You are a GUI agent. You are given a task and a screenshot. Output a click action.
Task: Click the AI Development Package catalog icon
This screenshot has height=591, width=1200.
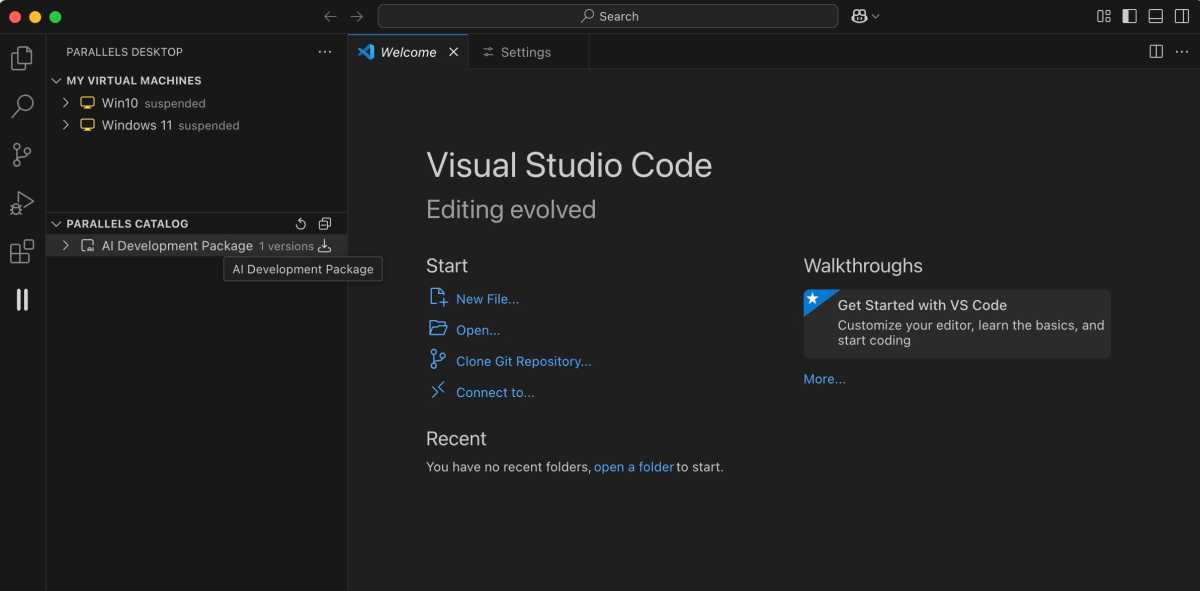pos(88,246)
